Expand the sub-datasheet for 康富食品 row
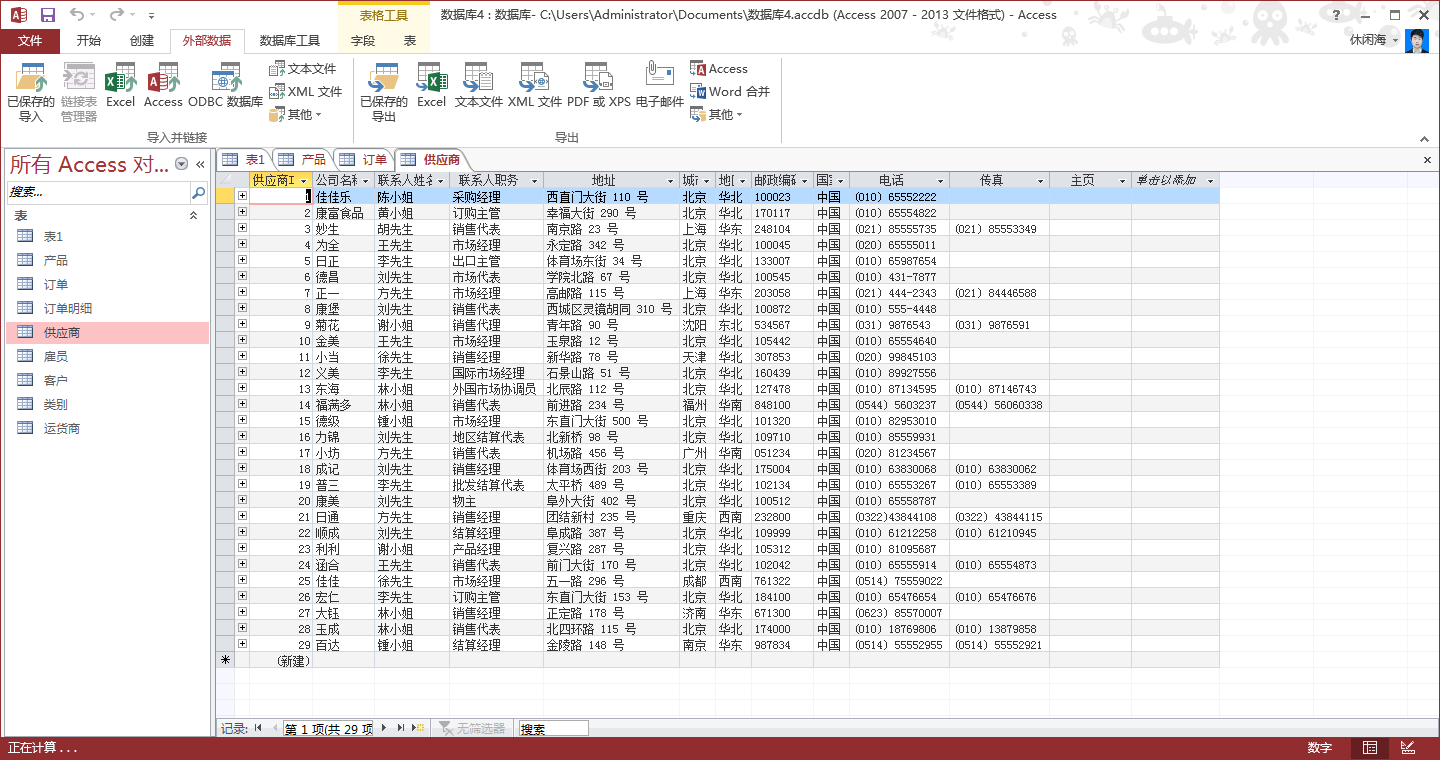Viewport: 1440px width, 760px height. [x=242, y=213]
